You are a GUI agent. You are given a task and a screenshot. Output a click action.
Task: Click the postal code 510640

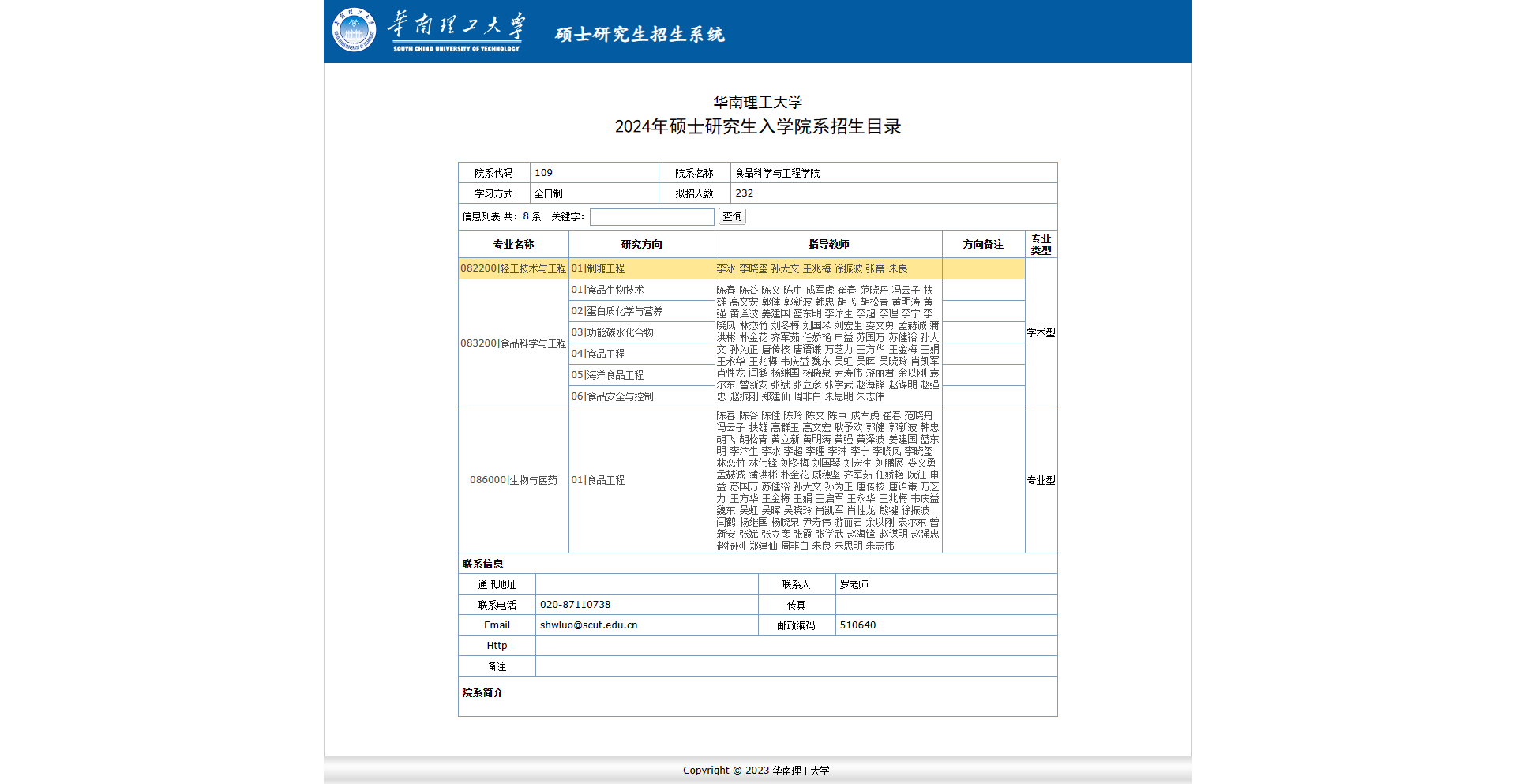pyautogui.click(x=857, y=625)
